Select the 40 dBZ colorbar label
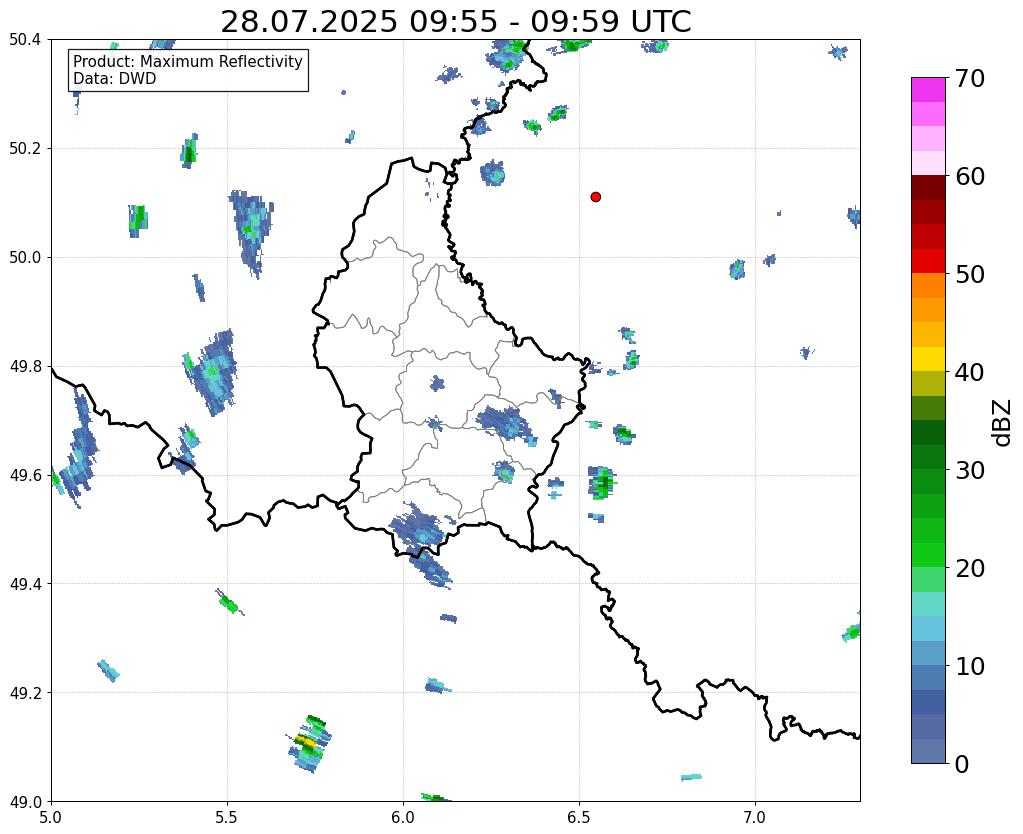 pos(970,372)
